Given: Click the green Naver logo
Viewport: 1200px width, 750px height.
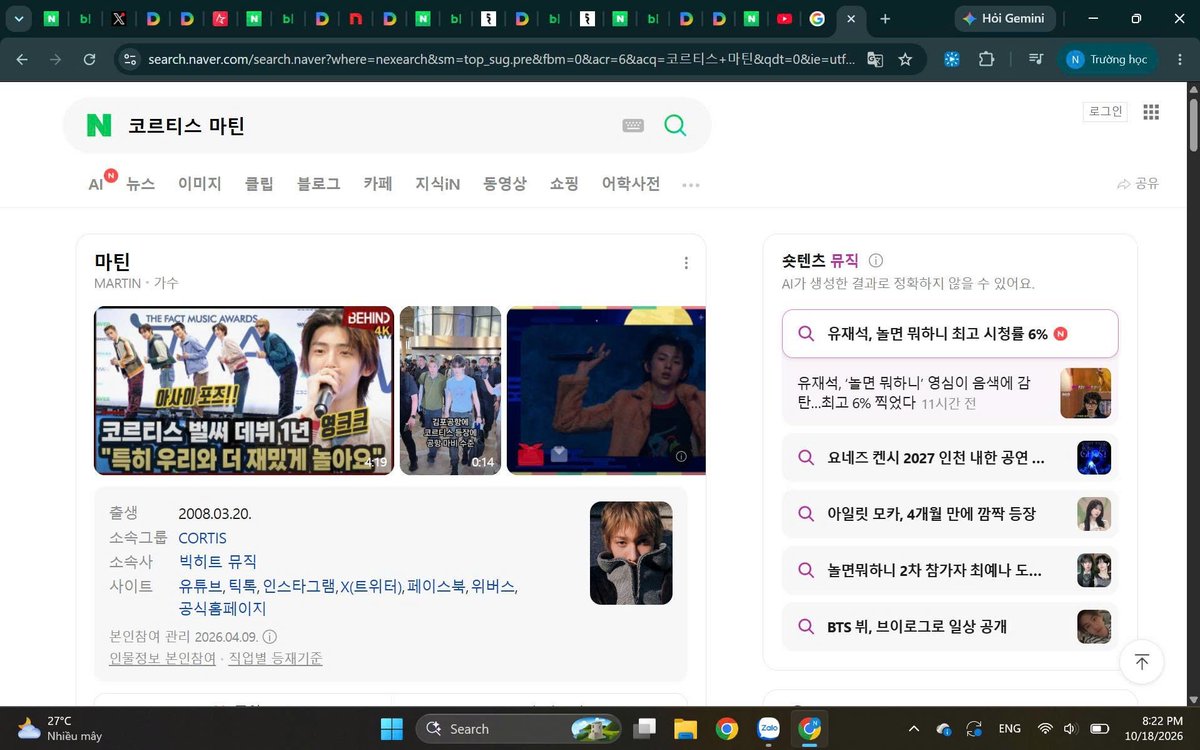Looking at the screenshot, I should click(99, 125).
